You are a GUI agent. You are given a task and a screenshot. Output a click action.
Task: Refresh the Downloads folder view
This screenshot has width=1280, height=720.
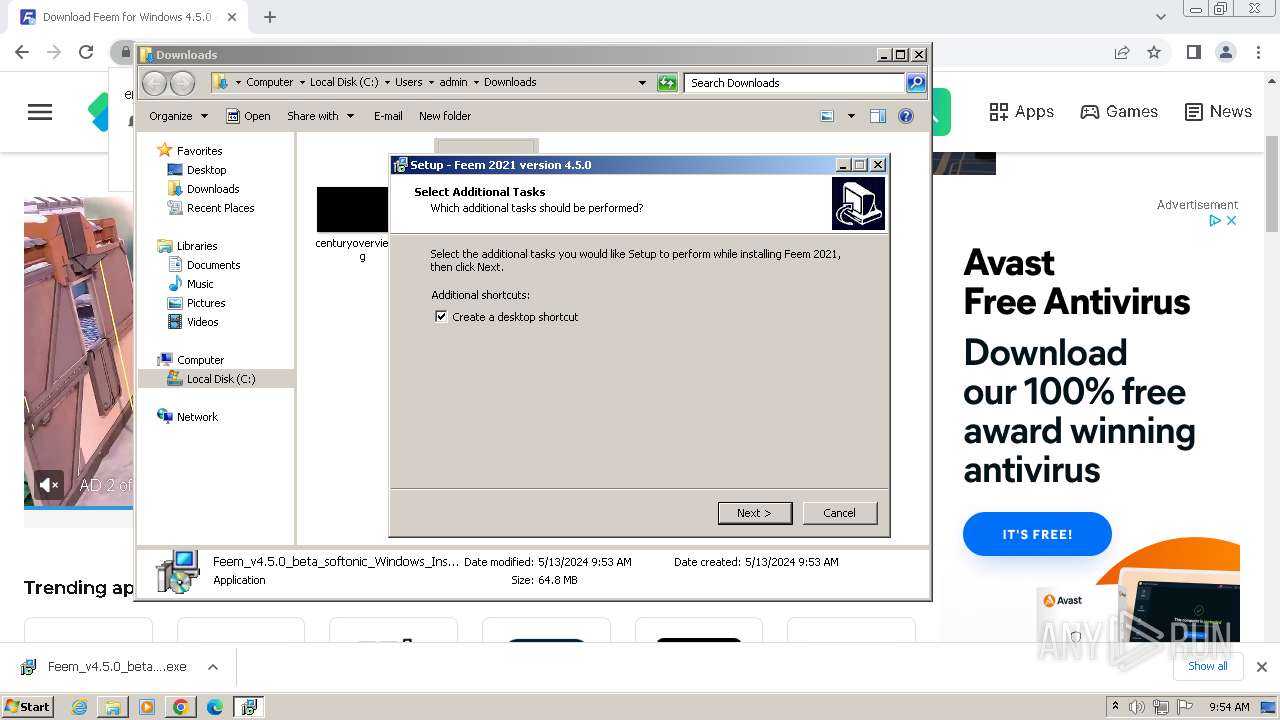pyautogui.click(x=667, y=83)
